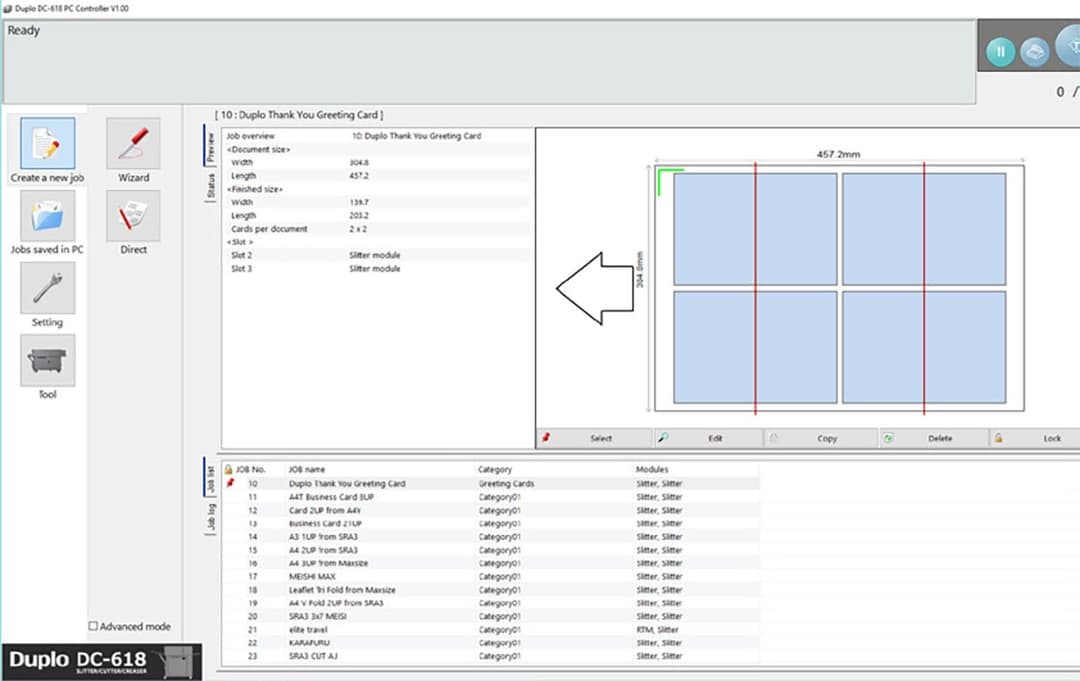The height and width of the screenshot is (681, 1080).
Task: Enable the Advanced mode checkbox
Action: point(94,627)
